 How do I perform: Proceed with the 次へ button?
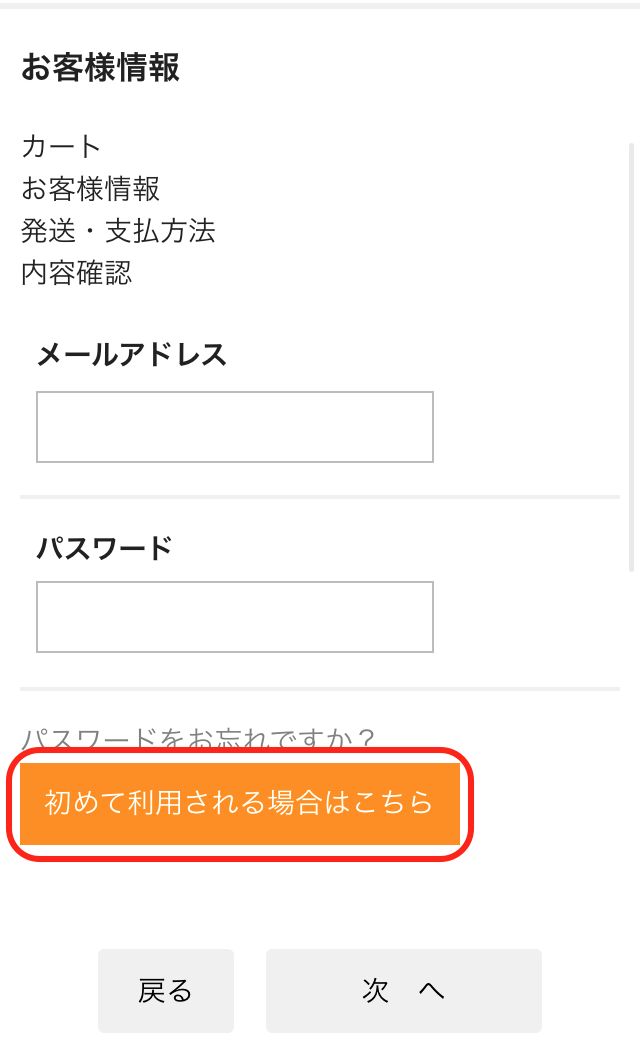(403, 990)
